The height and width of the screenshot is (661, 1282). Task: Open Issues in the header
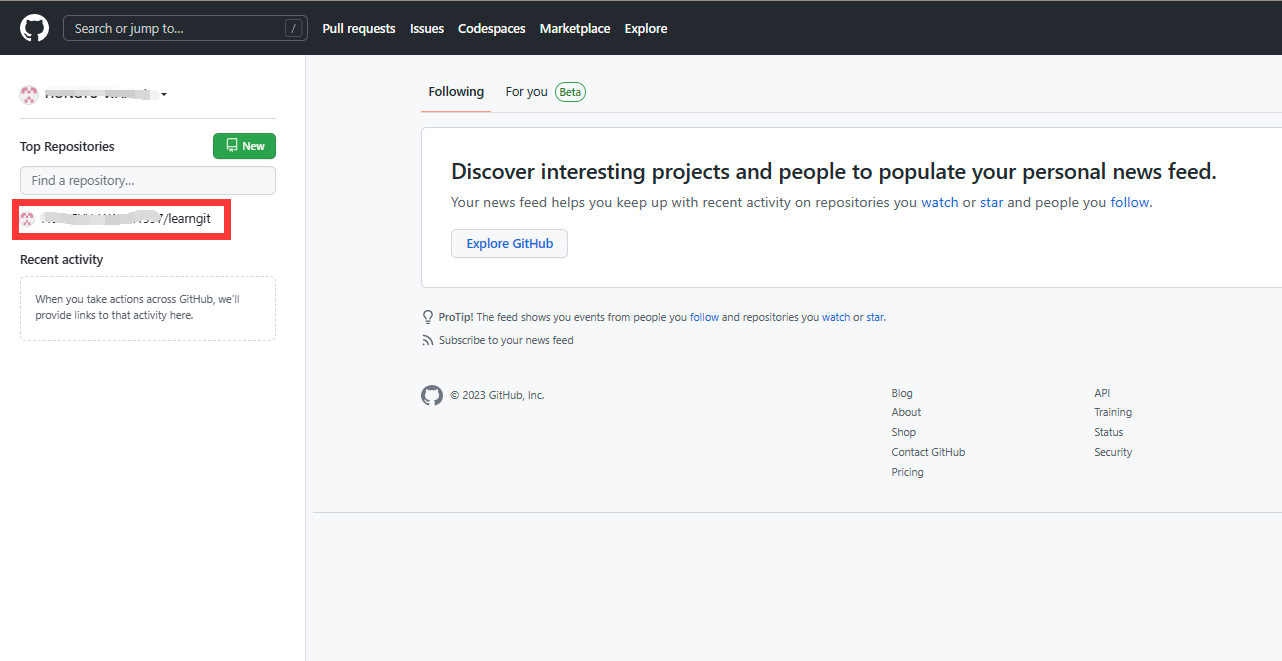tap(427, 28)
